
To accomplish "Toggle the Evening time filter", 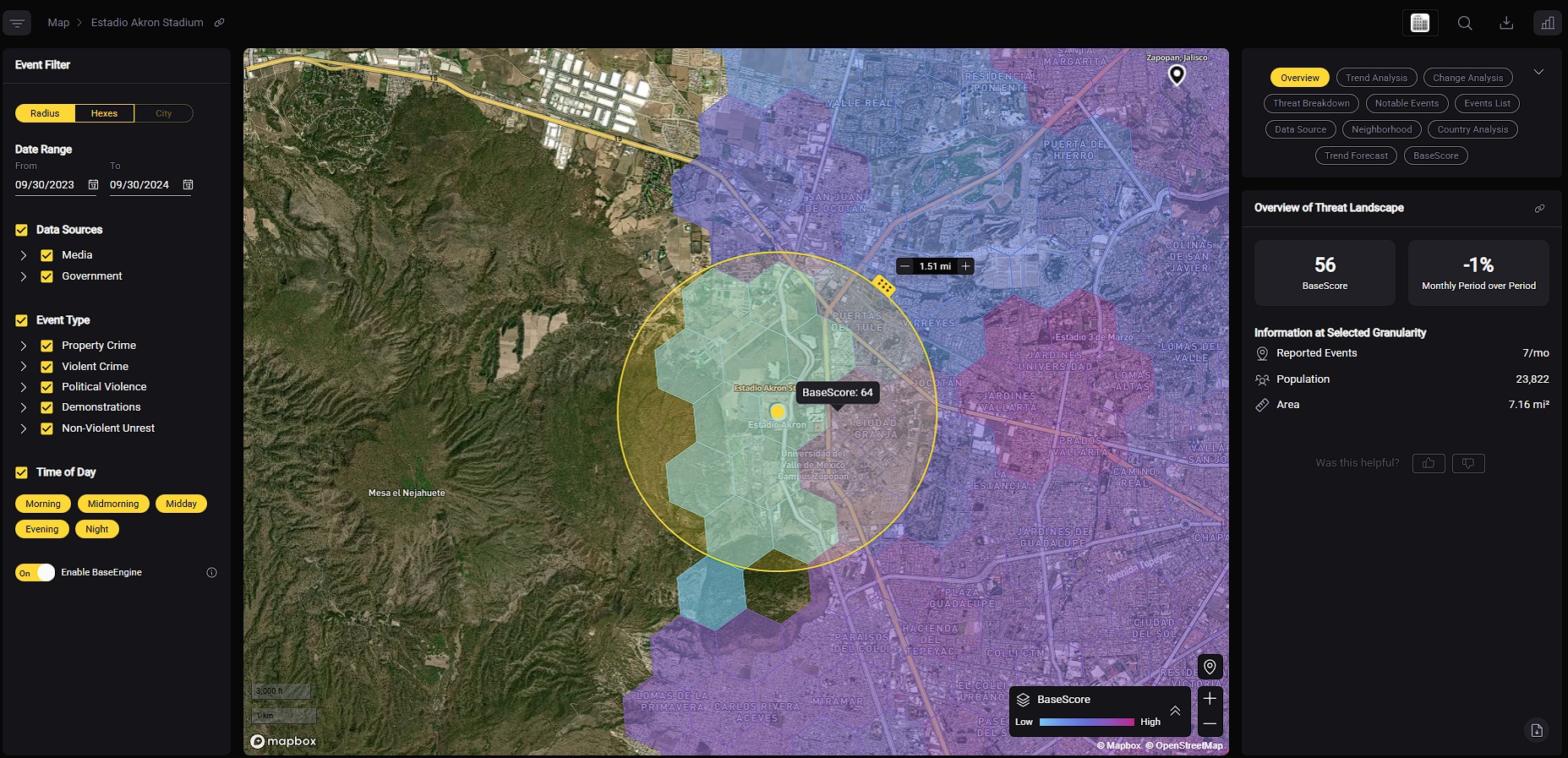I will click(x=42, y=529).
